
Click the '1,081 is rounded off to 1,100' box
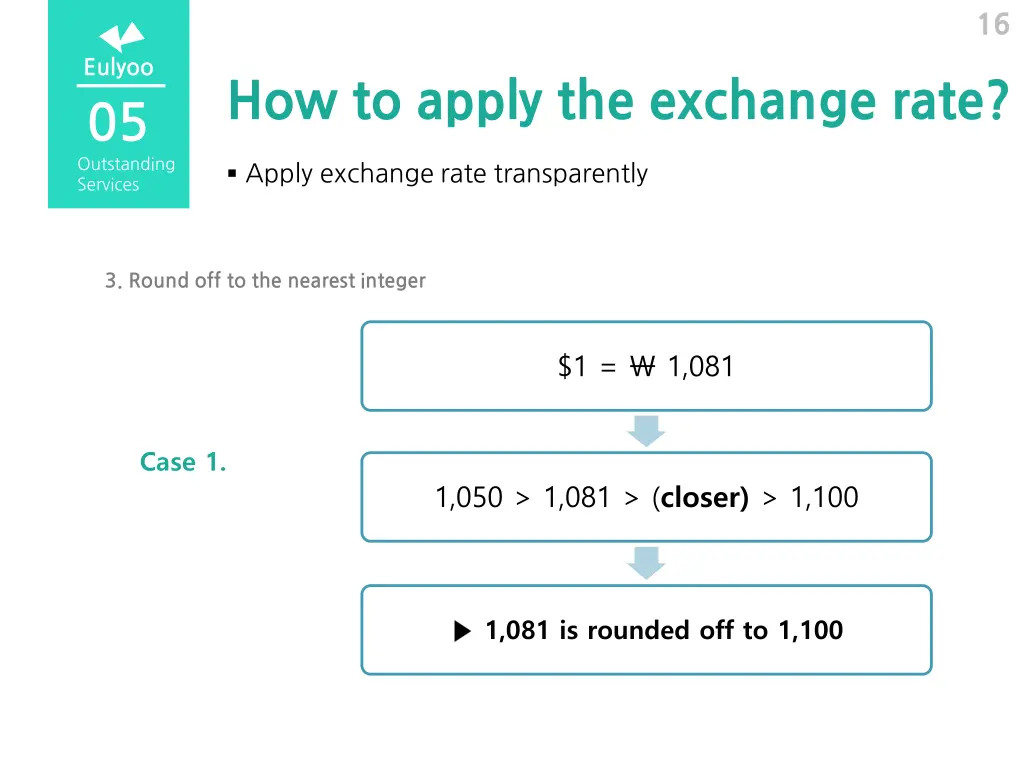646,630
